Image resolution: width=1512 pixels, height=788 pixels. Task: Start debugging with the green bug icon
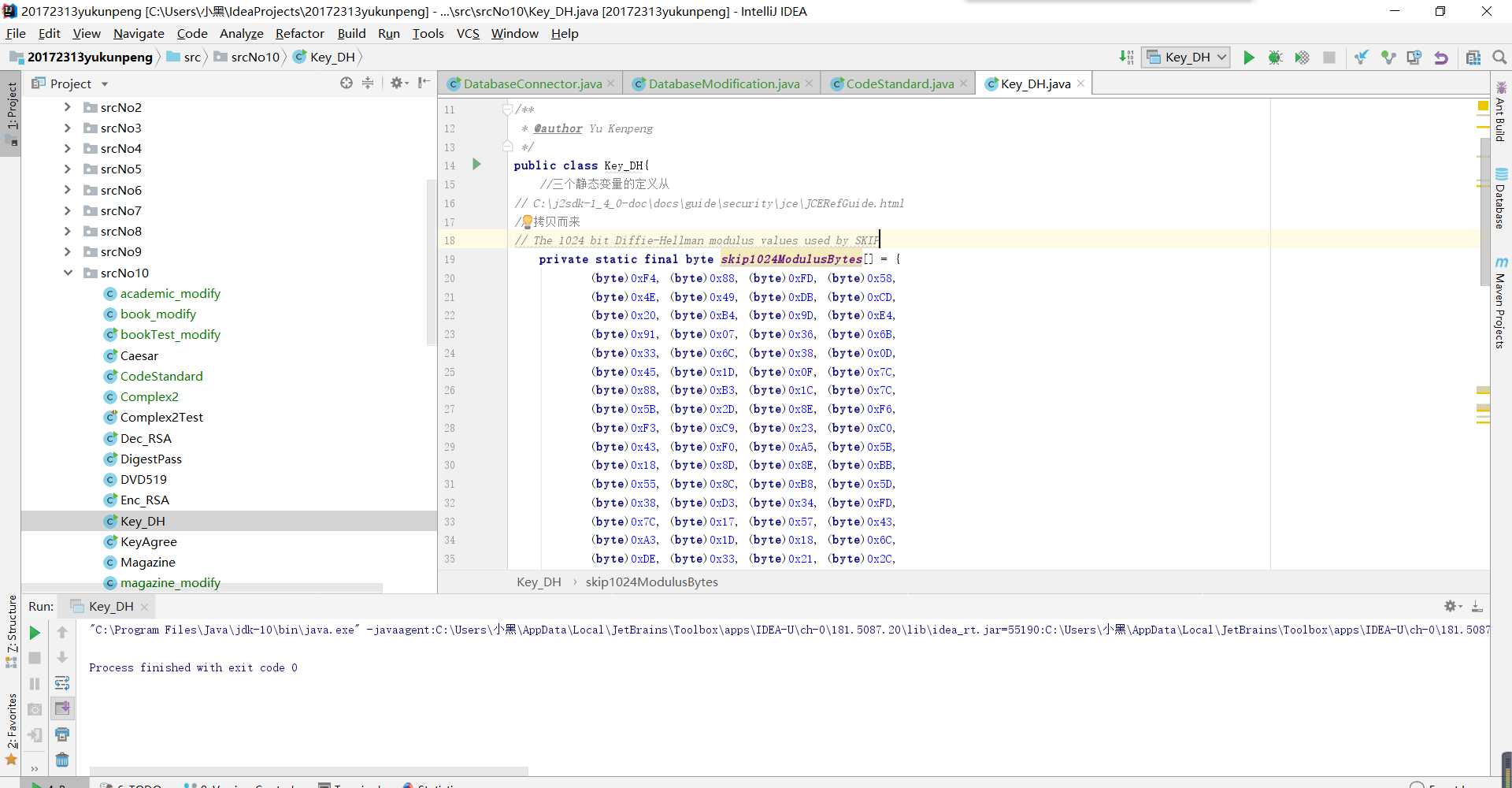point(1275,58)
